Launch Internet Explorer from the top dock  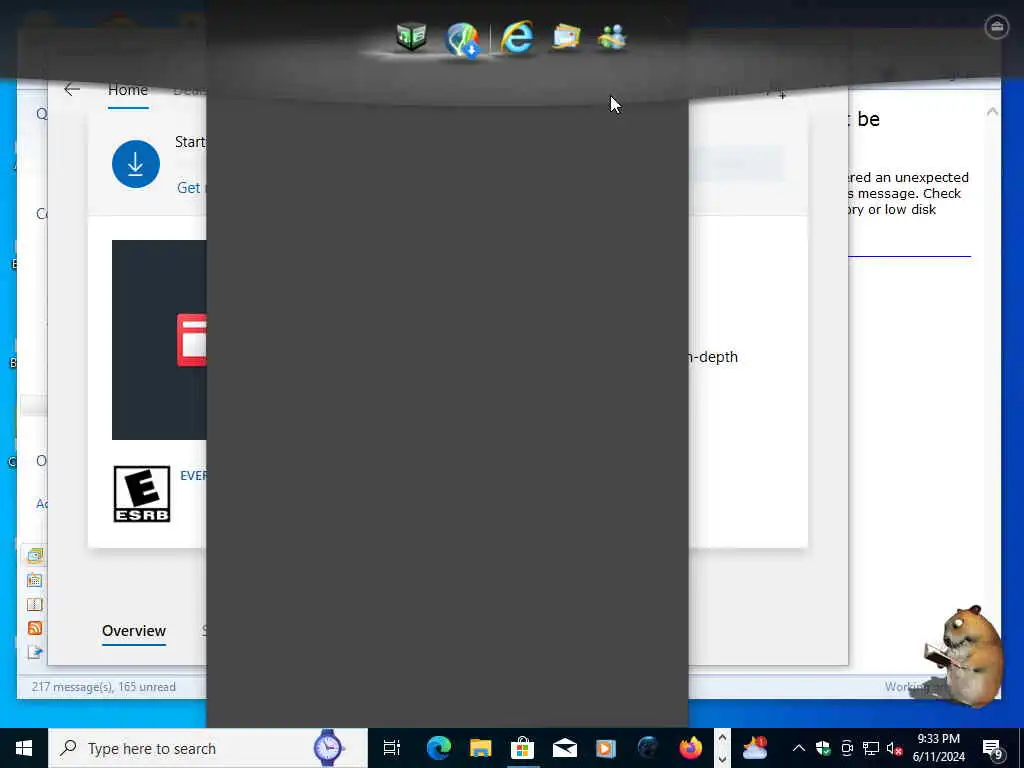click(517, 37)
